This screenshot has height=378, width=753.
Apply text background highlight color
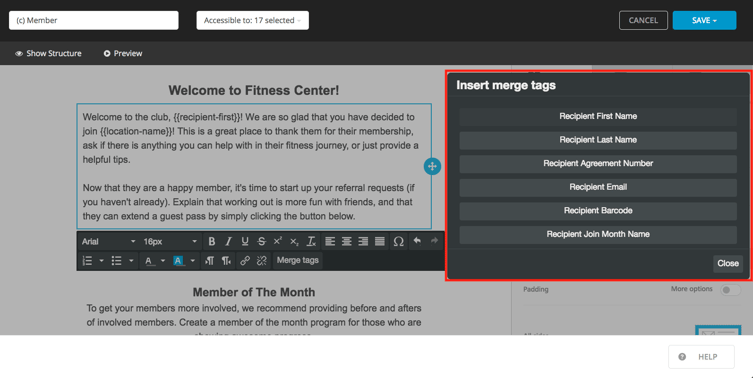click(178, 261)
